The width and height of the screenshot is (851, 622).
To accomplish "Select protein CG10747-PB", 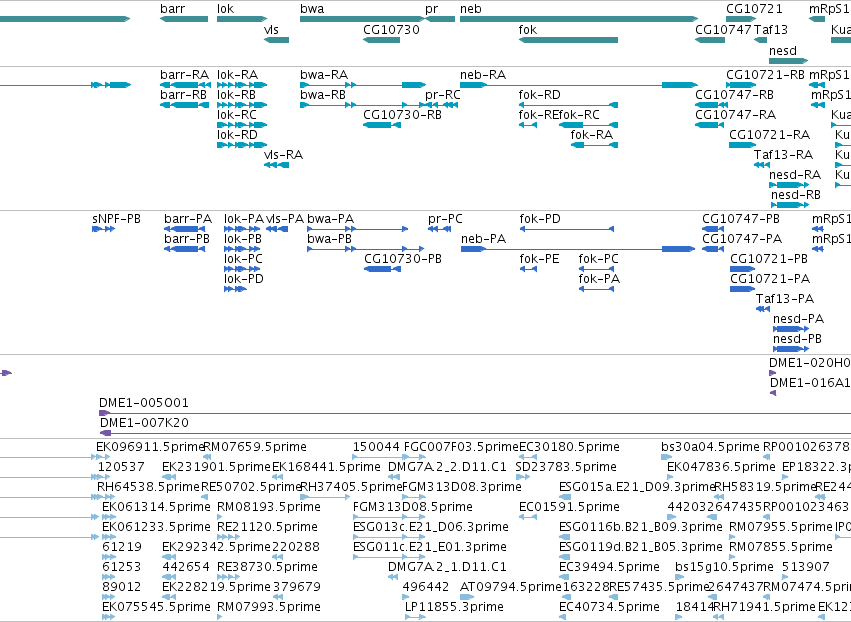I will coord(713,229).
